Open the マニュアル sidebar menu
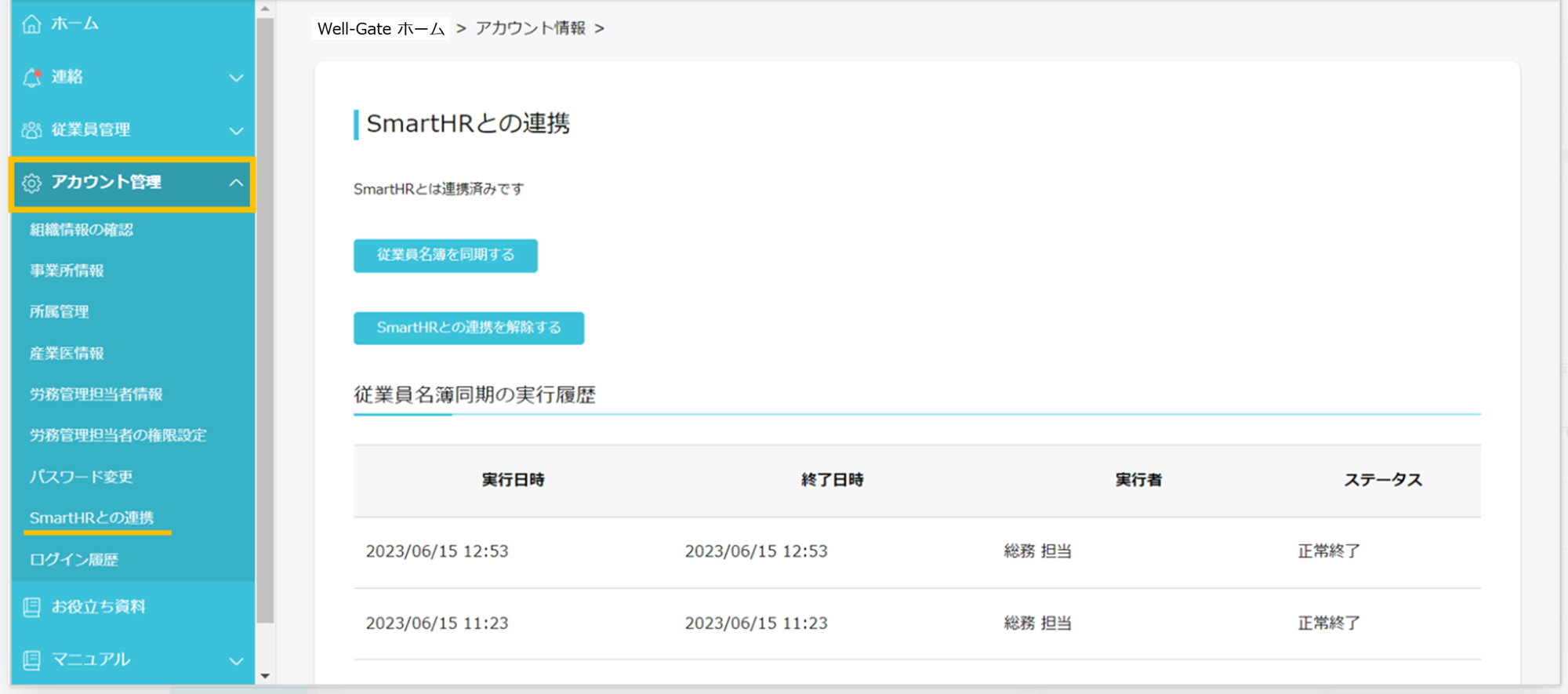The width and height of the screenshot is (1568, 694). [133, 659]
